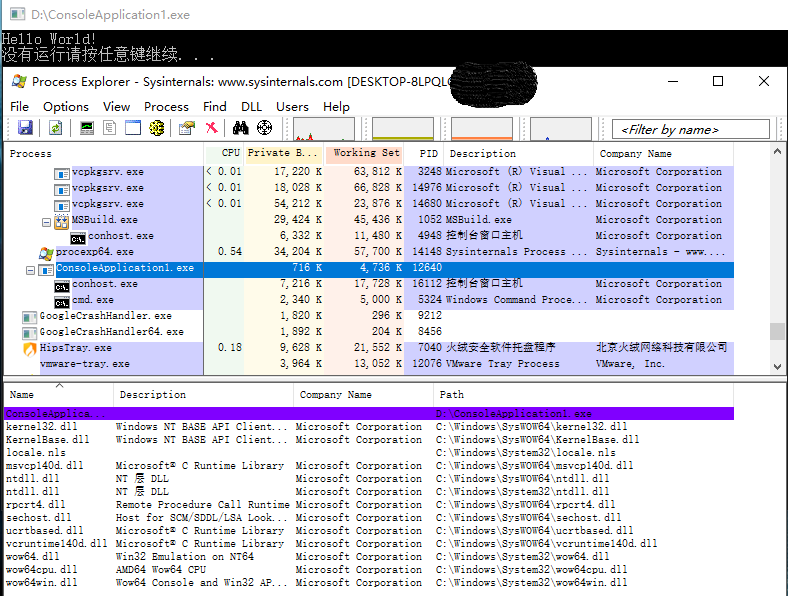Kill process with the red X icon
The width and height of the screenshot is (788, 596).
point(211,128)
